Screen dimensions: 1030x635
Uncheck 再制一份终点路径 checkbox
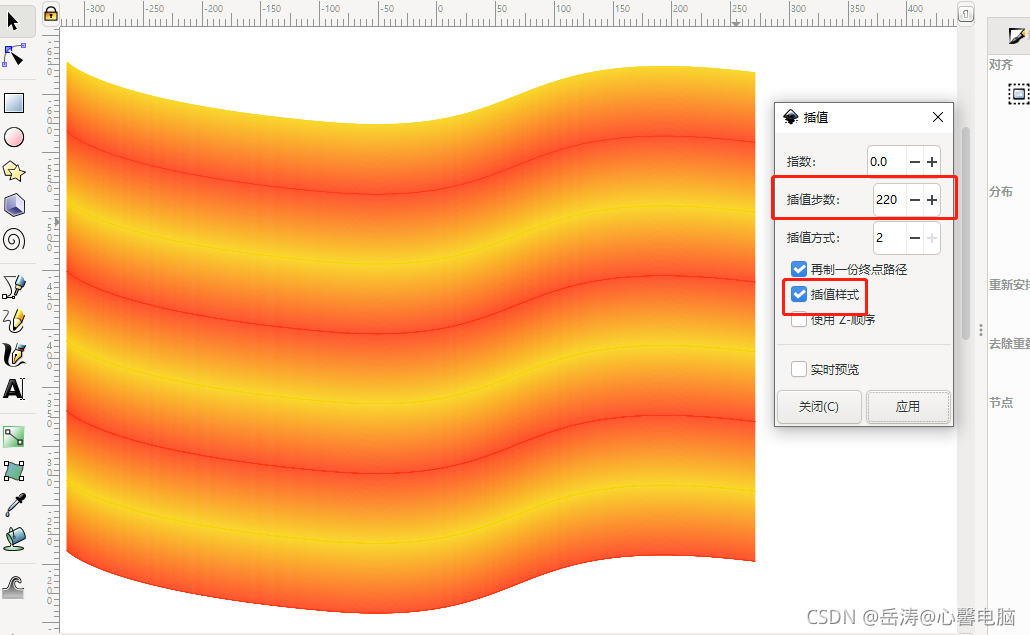[x=799, y=269]
